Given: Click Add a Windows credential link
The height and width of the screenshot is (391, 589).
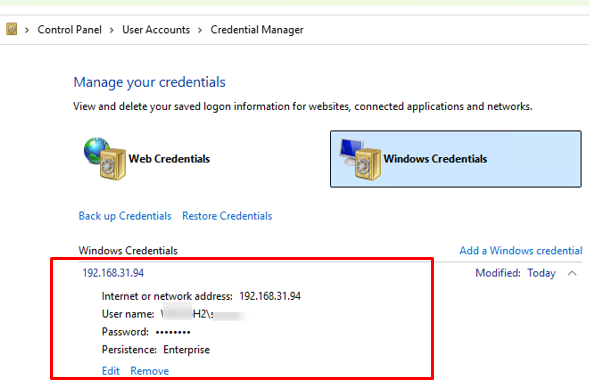Looking at the screenshot, I should pos(521,251).
